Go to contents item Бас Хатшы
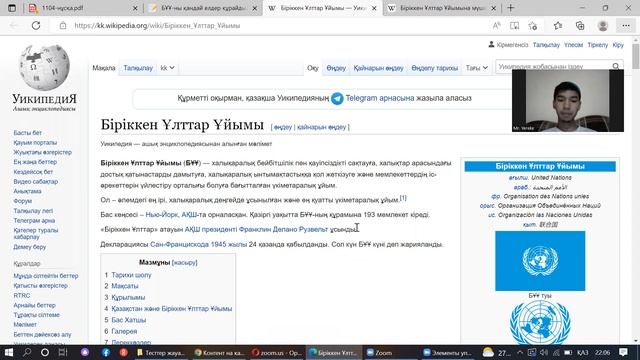 (129, 320)
